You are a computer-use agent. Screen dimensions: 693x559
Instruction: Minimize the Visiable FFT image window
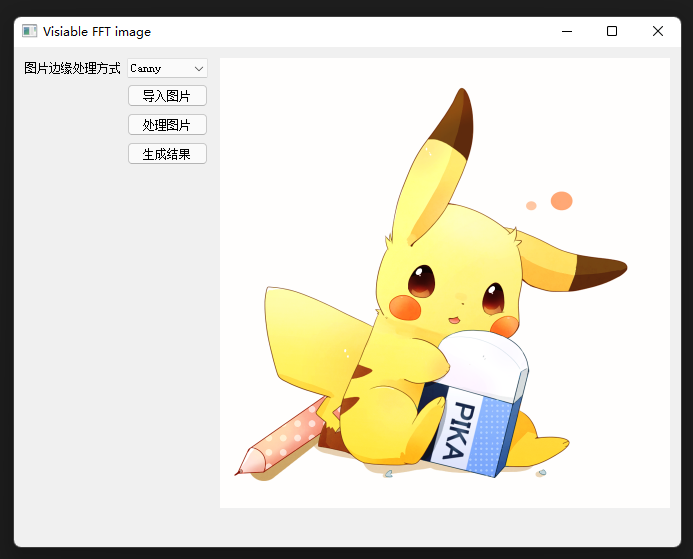point(567,31)
